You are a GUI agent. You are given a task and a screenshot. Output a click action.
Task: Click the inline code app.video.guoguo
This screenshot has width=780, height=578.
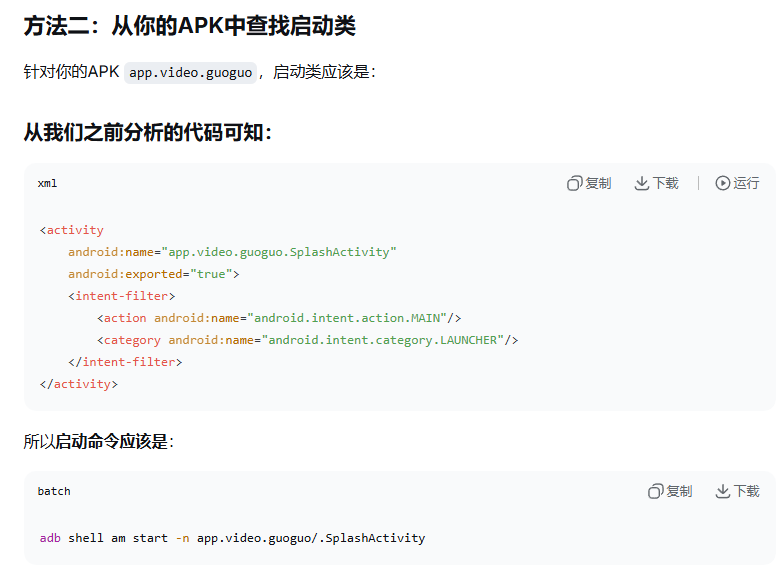coord(190,72)
